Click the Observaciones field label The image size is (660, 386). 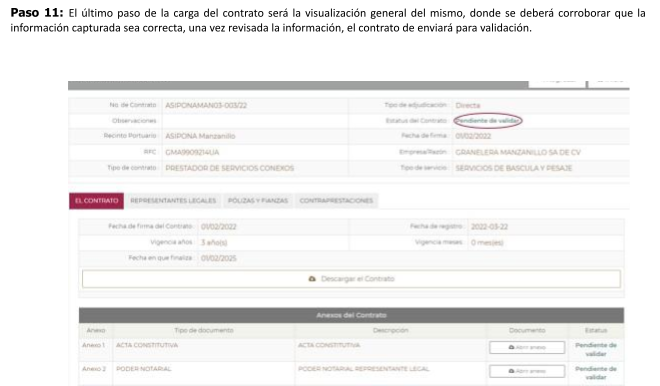[x=134, y=121]
